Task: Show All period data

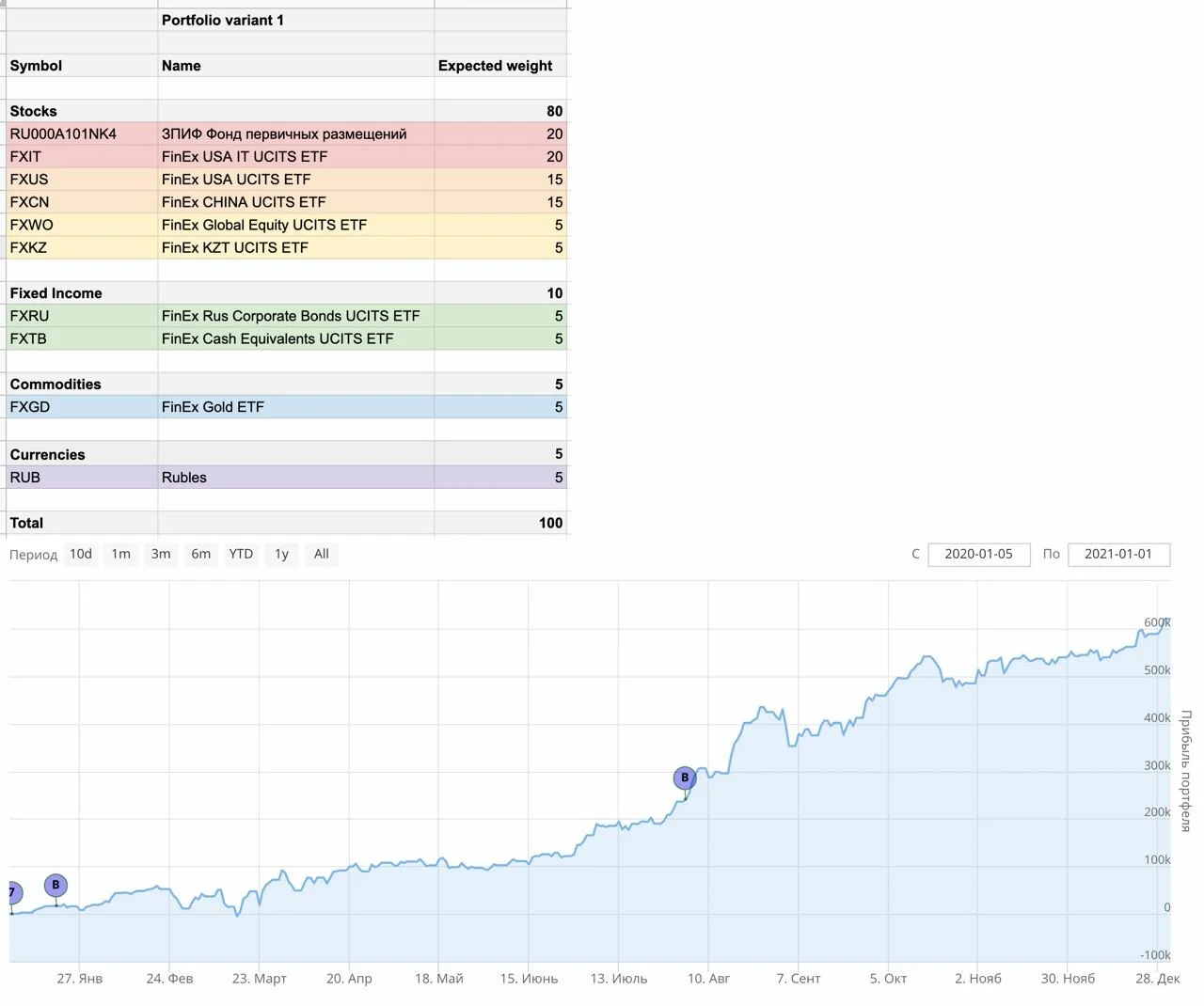Action: (x=322, y=554)
